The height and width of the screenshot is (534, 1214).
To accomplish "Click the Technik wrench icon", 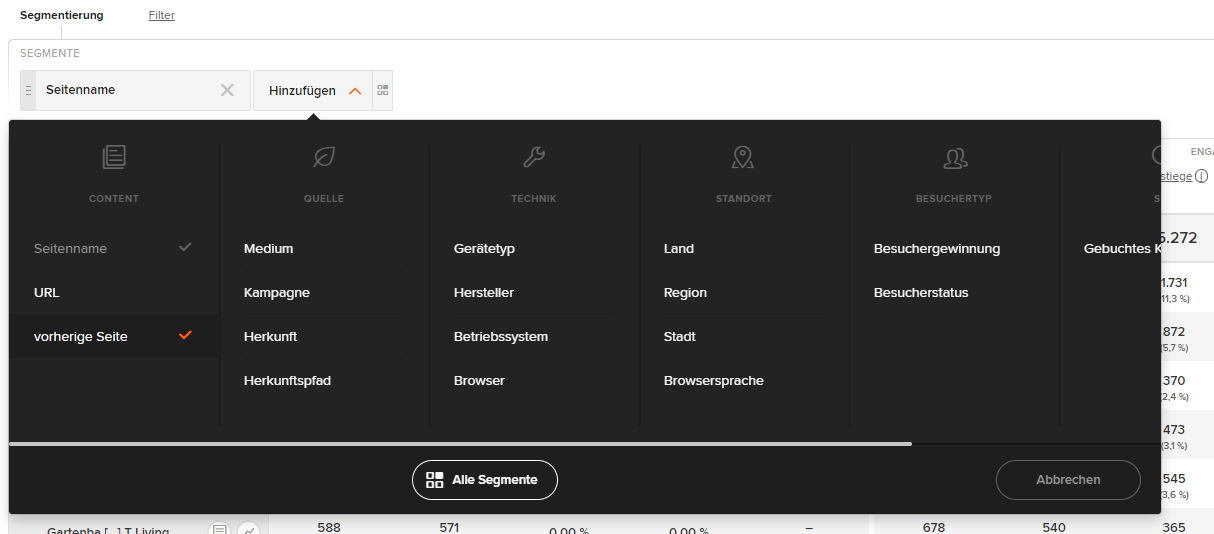I will (x=534, y=157).
